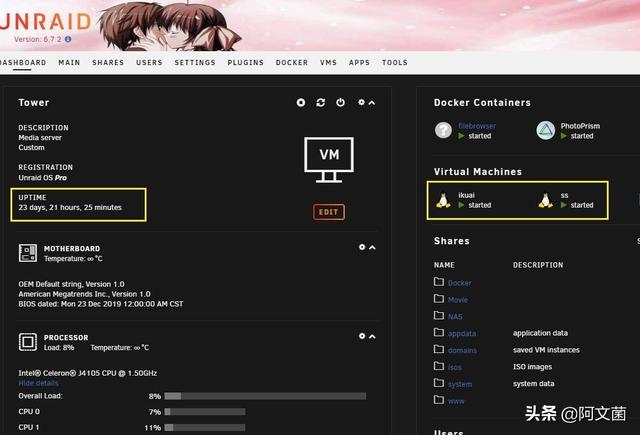Screen dimensions: 640x435
Task: Open the Dashboard tab
Action: [22, 62]
